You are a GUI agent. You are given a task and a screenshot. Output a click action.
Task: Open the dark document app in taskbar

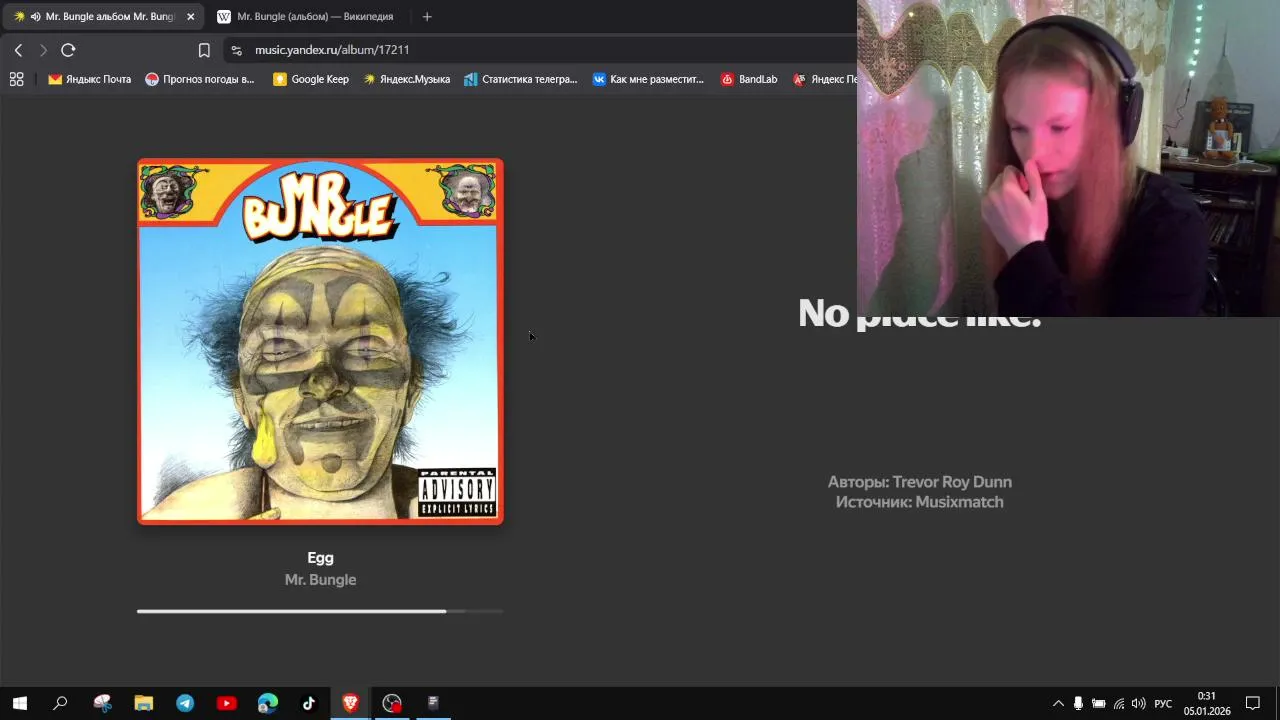tap(433, 703)
